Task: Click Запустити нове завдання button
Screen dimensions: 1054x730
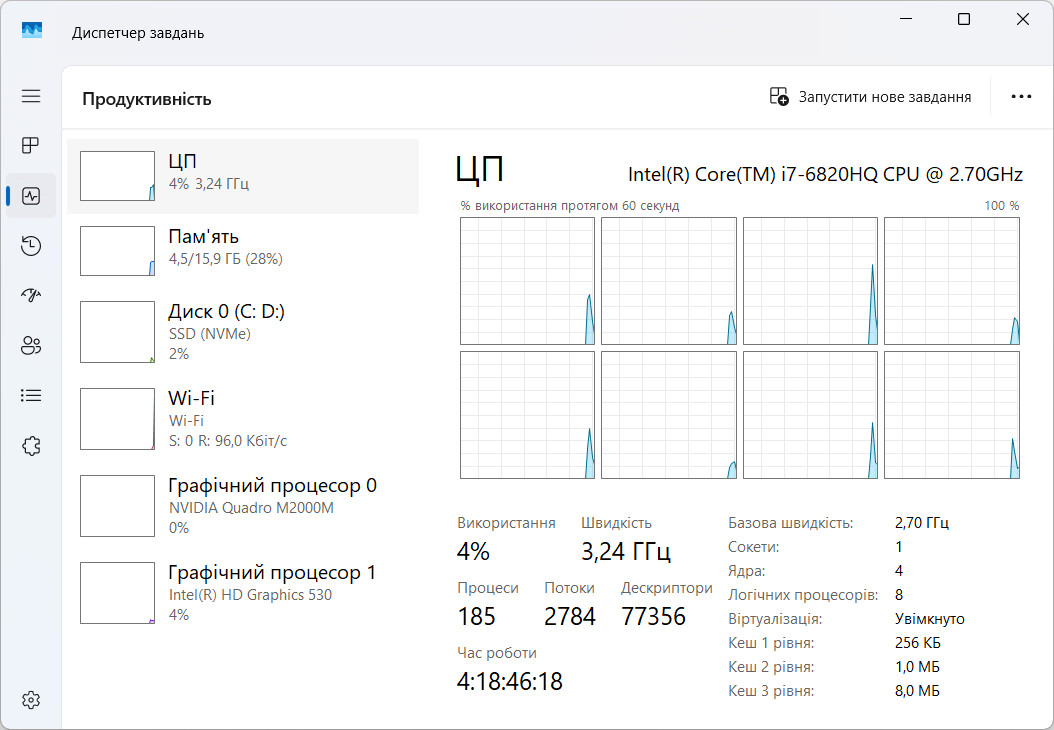Action: (x=870, y=97)
